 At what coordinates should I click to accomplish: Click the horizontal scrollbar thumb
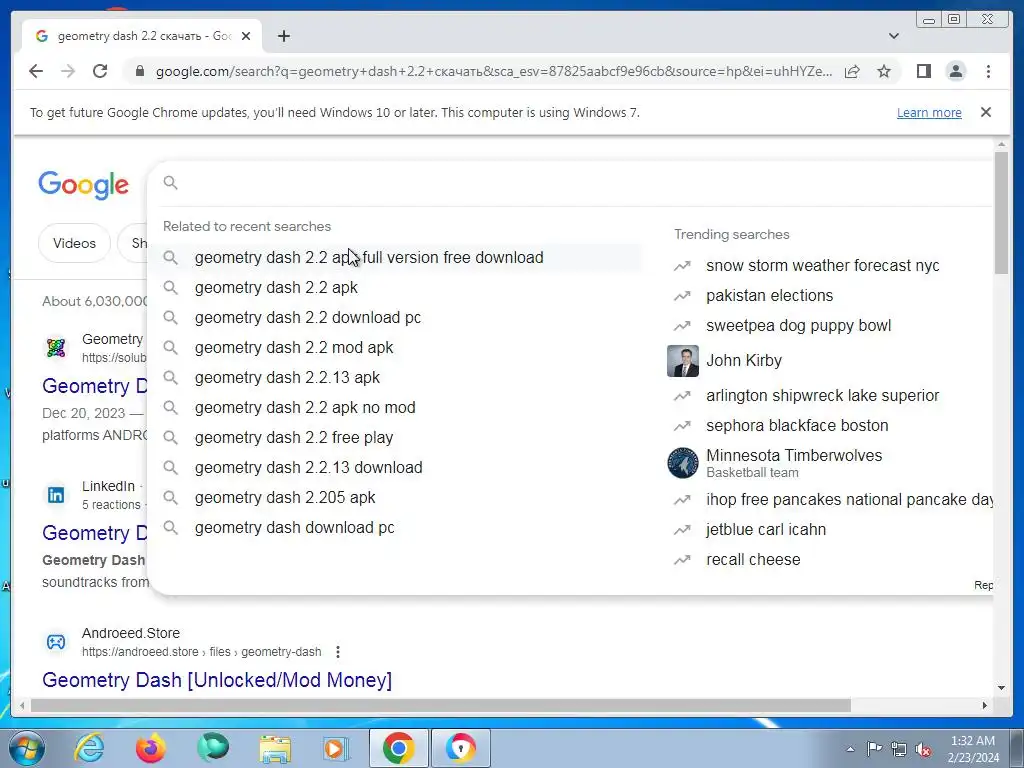(x=441, y=705)
